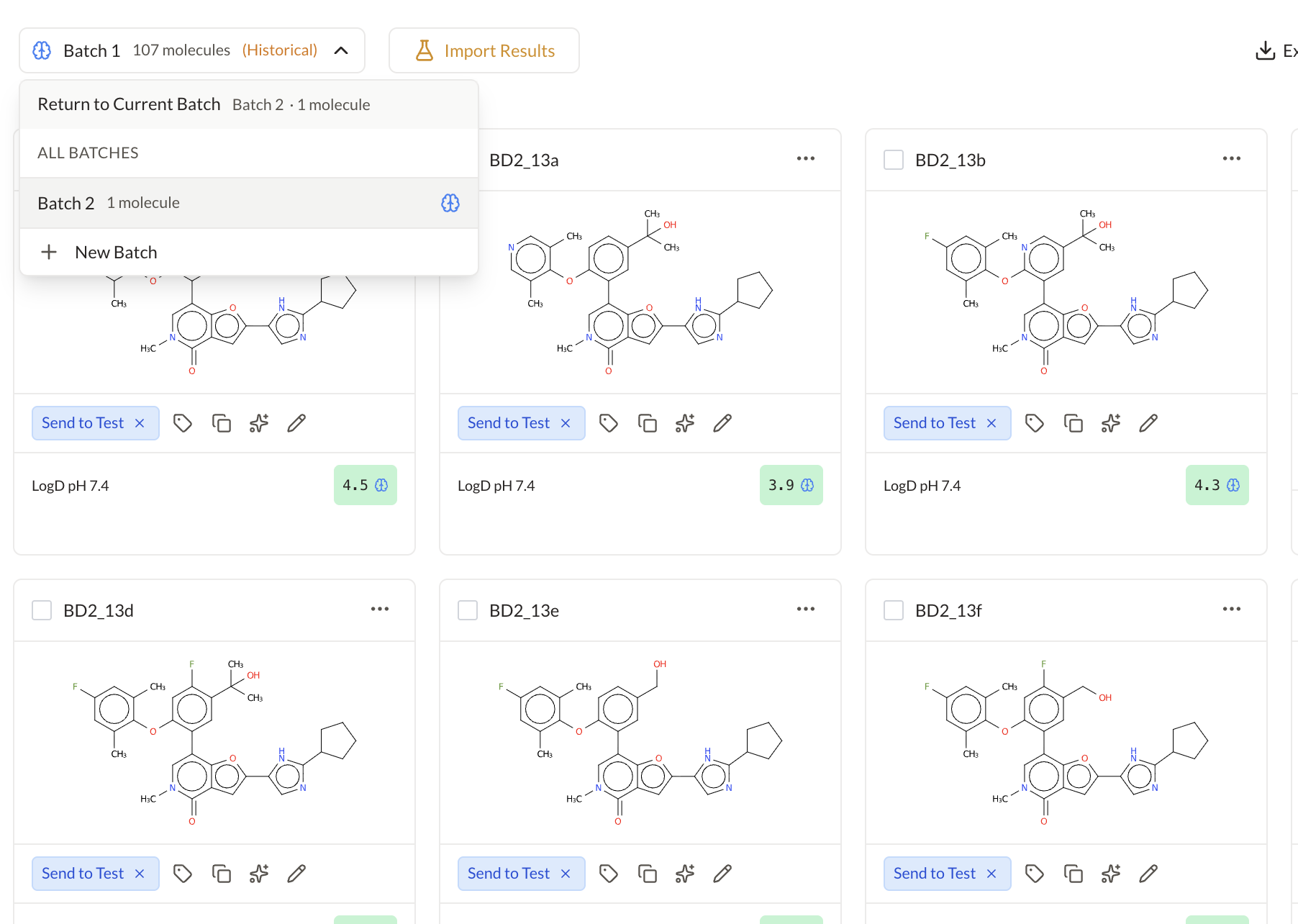Click the AI sparkle icon on BD2_13d card
Viewport: 1298px width, 924px height.
pos(259,874)
